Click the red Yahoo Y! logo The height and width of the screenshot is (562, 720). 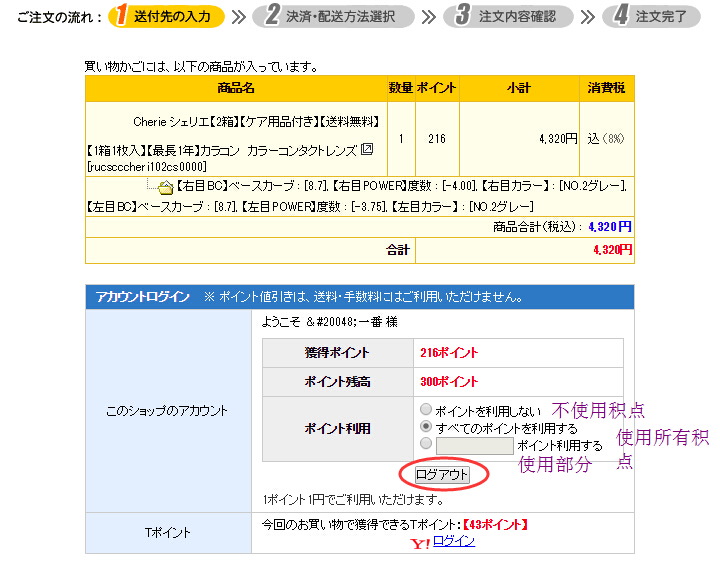point(420,544)
